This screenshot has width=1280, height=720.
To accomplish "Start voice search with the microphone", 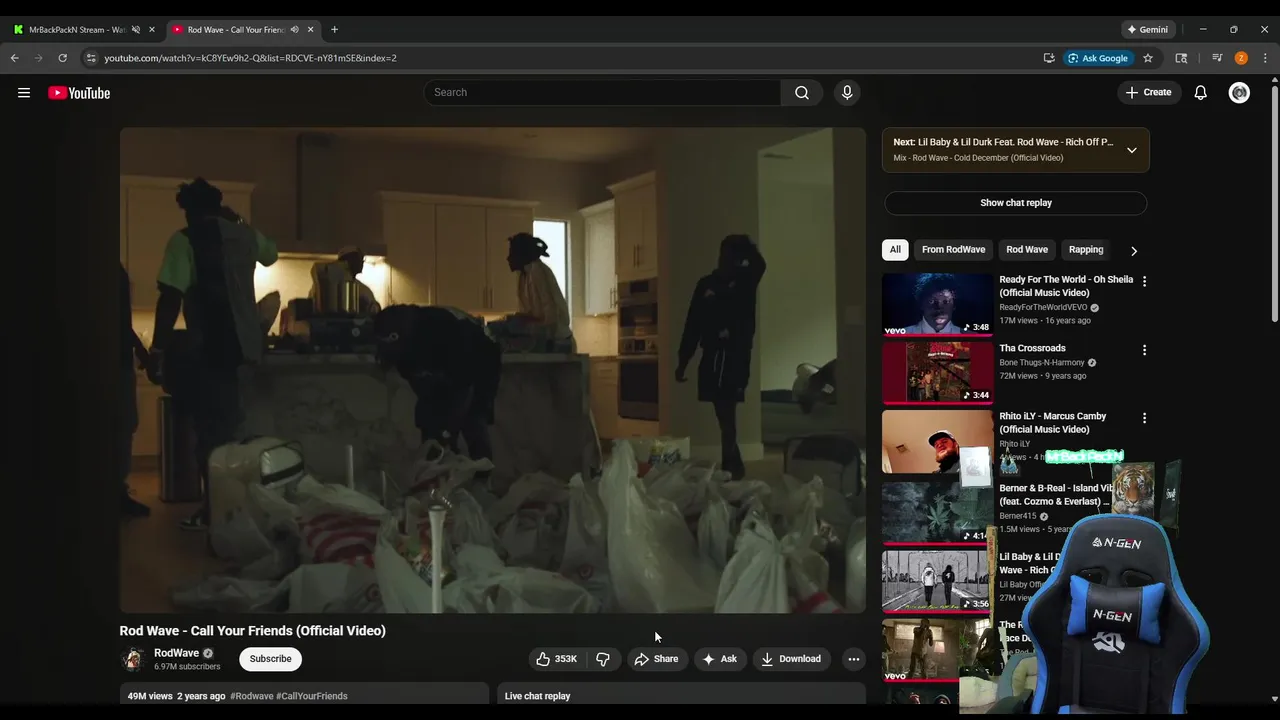I will coord(847,93).
